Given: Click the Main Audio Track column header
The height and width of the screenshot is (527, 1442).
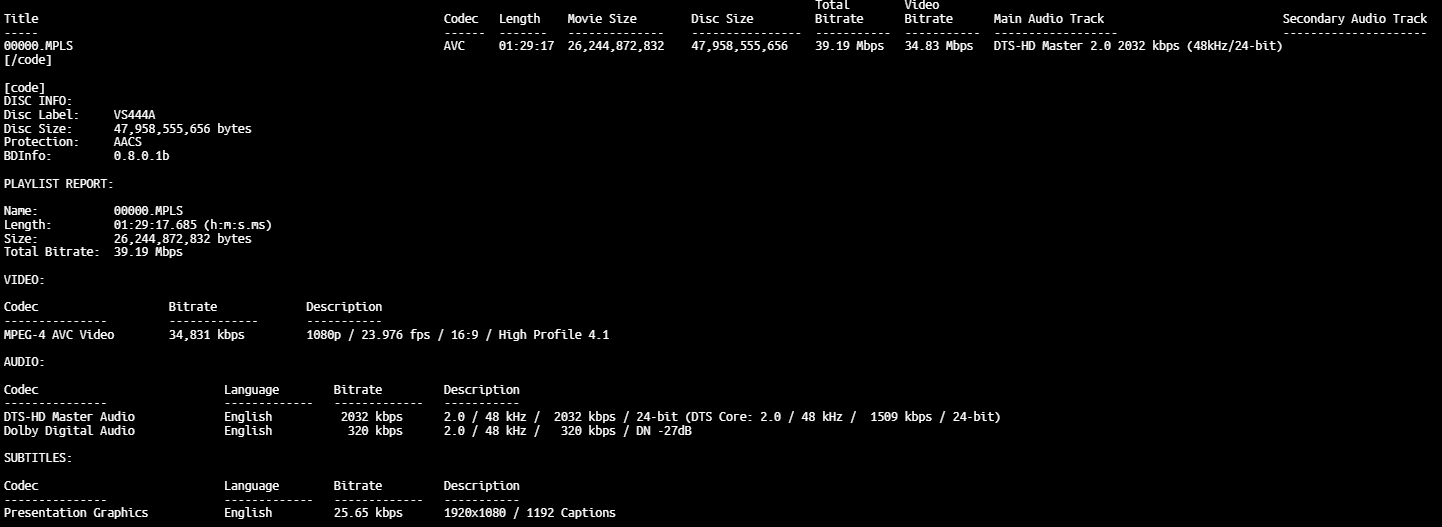Looking at the screenshot, I should (1048, 19).
